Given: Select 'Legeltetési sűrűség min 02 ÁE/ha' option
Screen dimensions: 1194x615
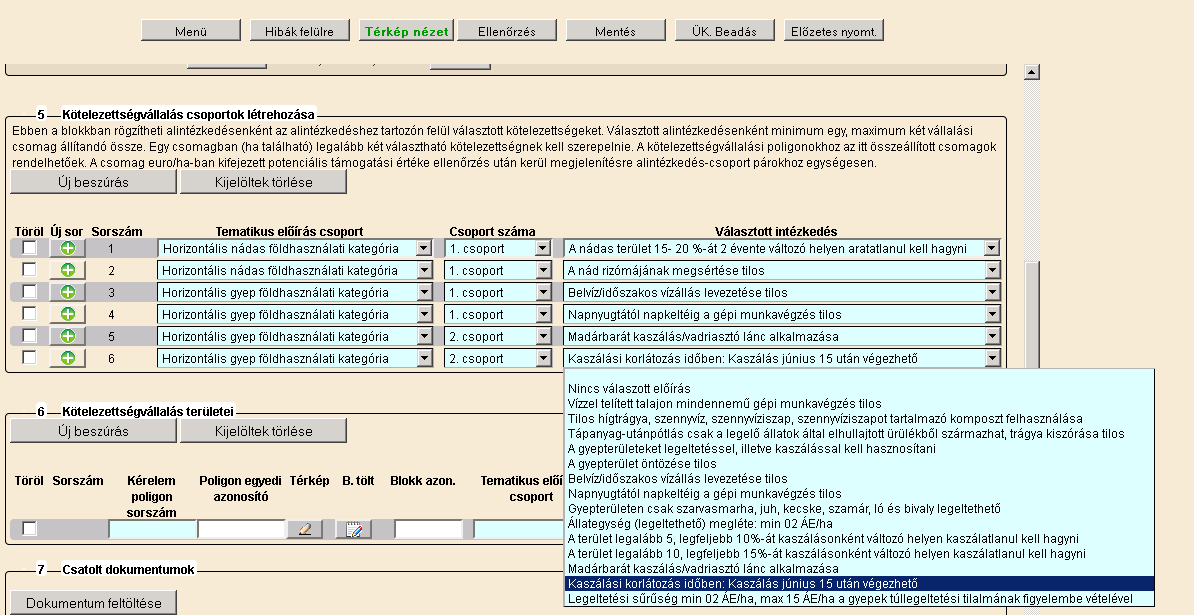Looking at the screenshot, I should (859, 599).
